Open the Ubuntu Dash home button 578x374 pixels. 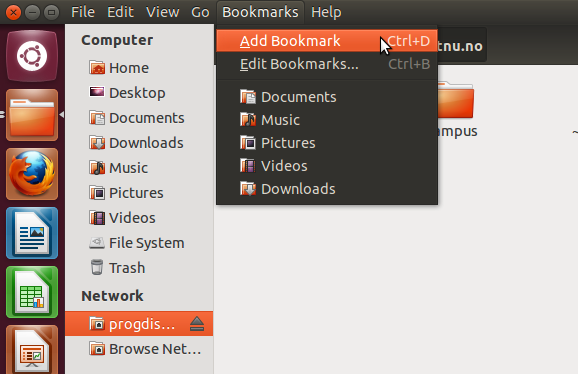coord(32,56)
